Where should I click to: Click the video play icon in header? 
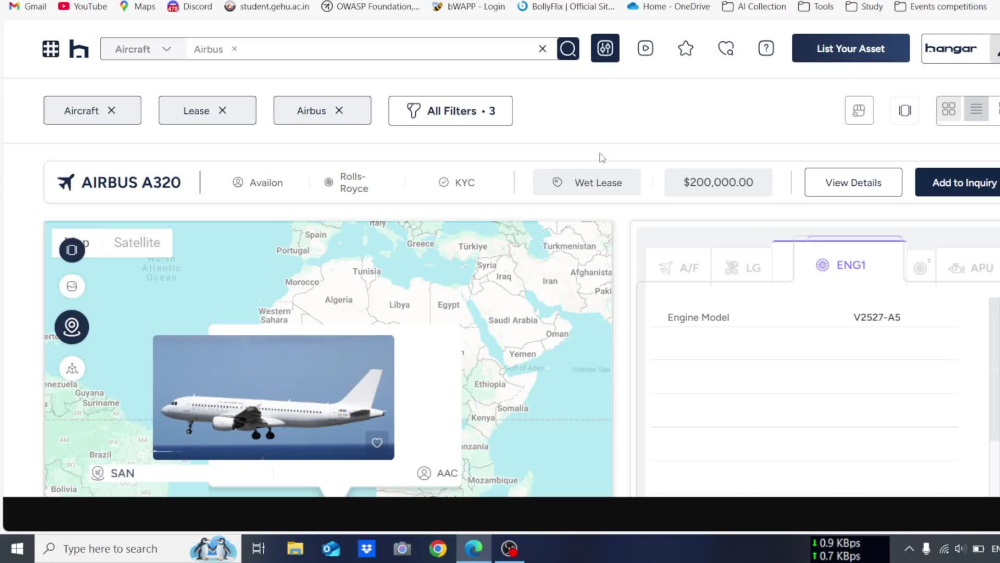pyautogui.click(x=645, y=48)
